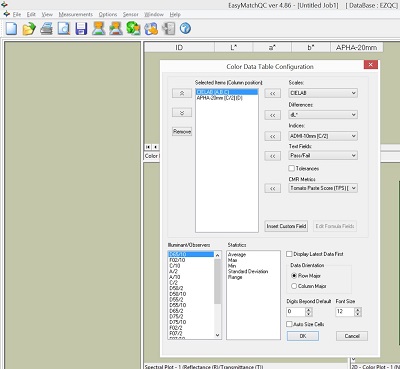This screenshot has height=369, width=400.
Task: Open the CMR Metrics dropdown
Action: click(x=323, y=188)
